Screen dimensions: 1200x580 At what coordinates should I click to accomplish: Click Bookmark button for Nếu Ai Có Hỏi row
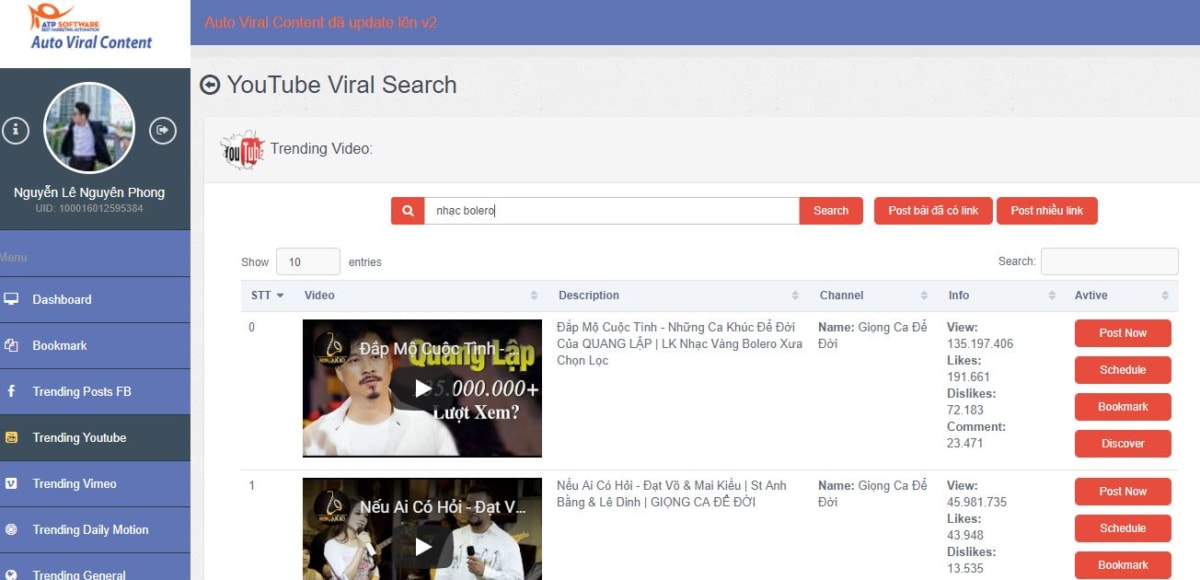tap(1123, 565)
